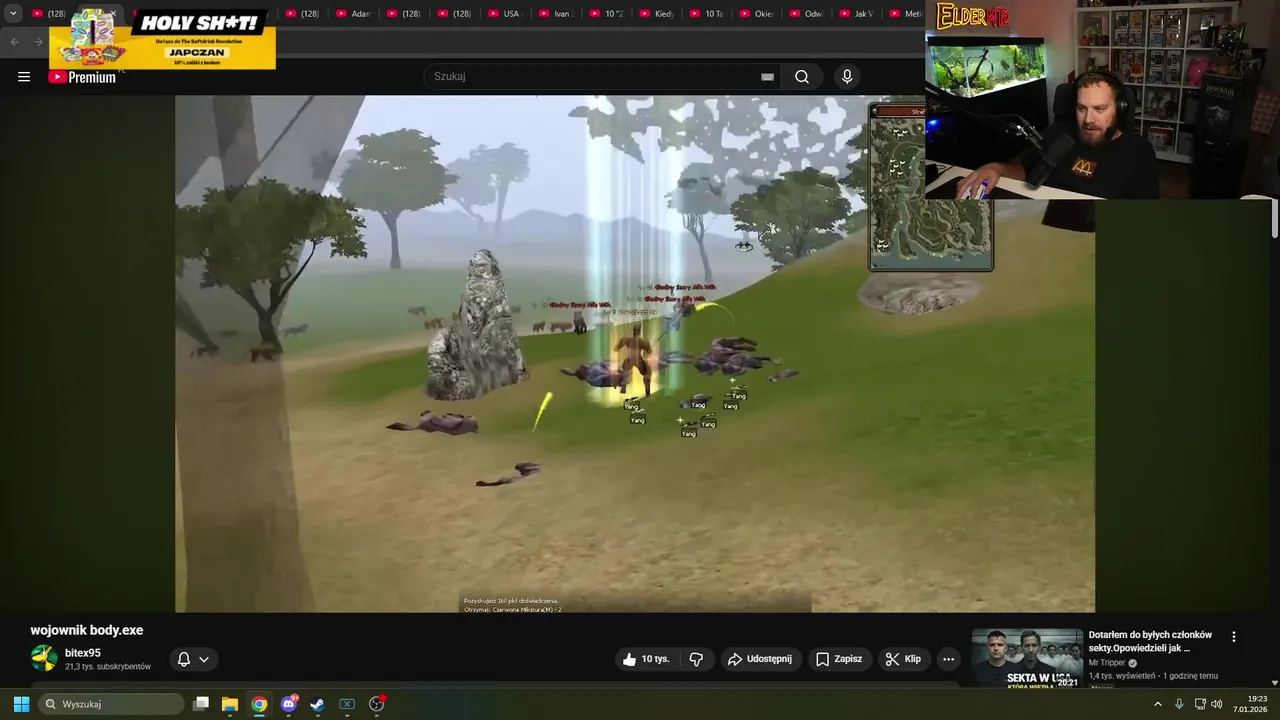This screenshot has width=1280, height=720.
Task: Click the notification bell icon
Action: point(184,659)
